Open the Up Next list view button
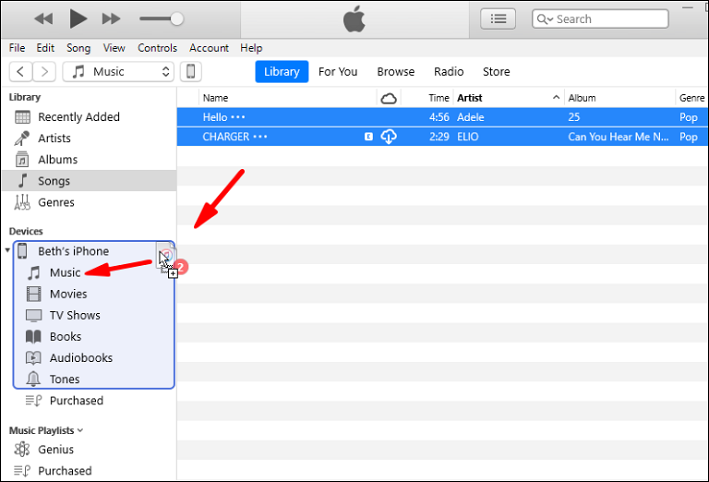The height and width of the screenshot is (482, 709). pyautogui.click(x=498, y=19)
